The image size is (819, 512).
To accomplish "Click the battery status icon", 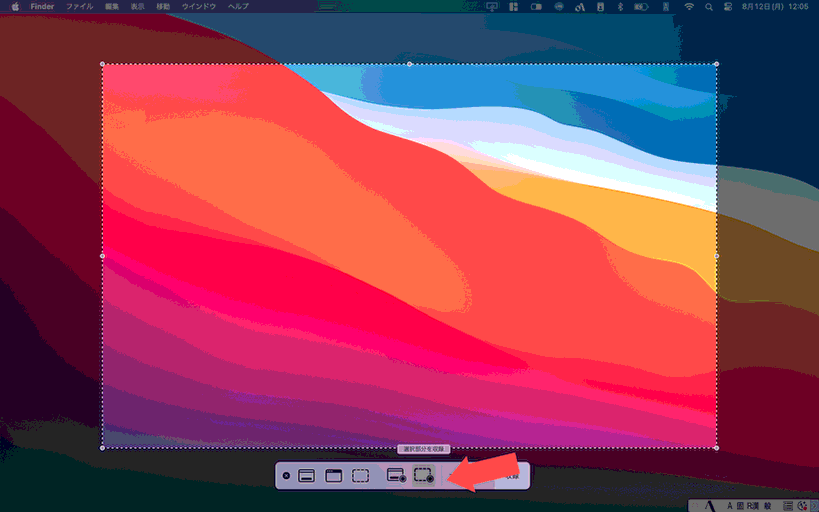I will (641, 6).
